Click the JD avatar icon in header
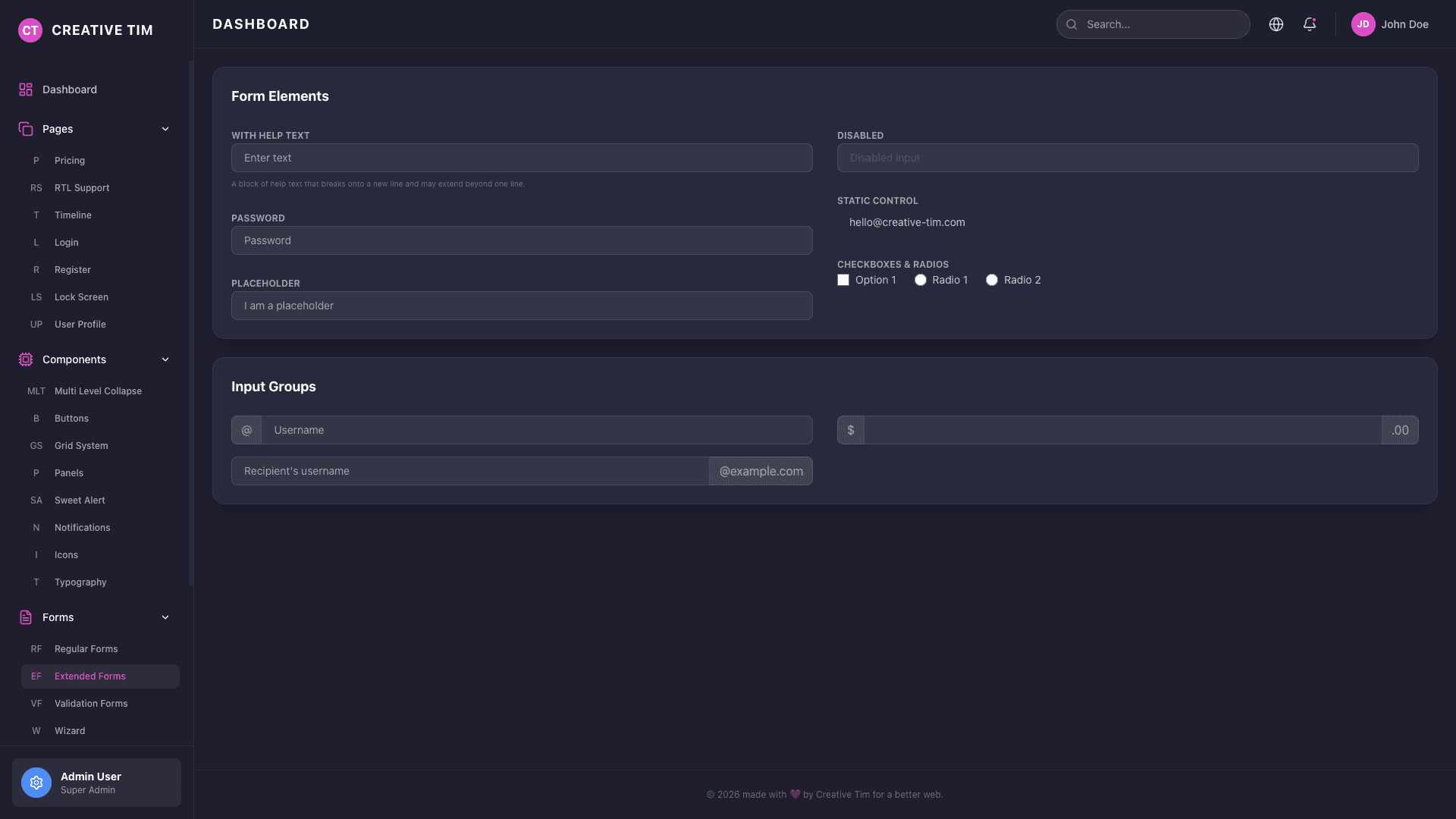The width and height of the screenshot is (1456, 819). (1363, 24)
